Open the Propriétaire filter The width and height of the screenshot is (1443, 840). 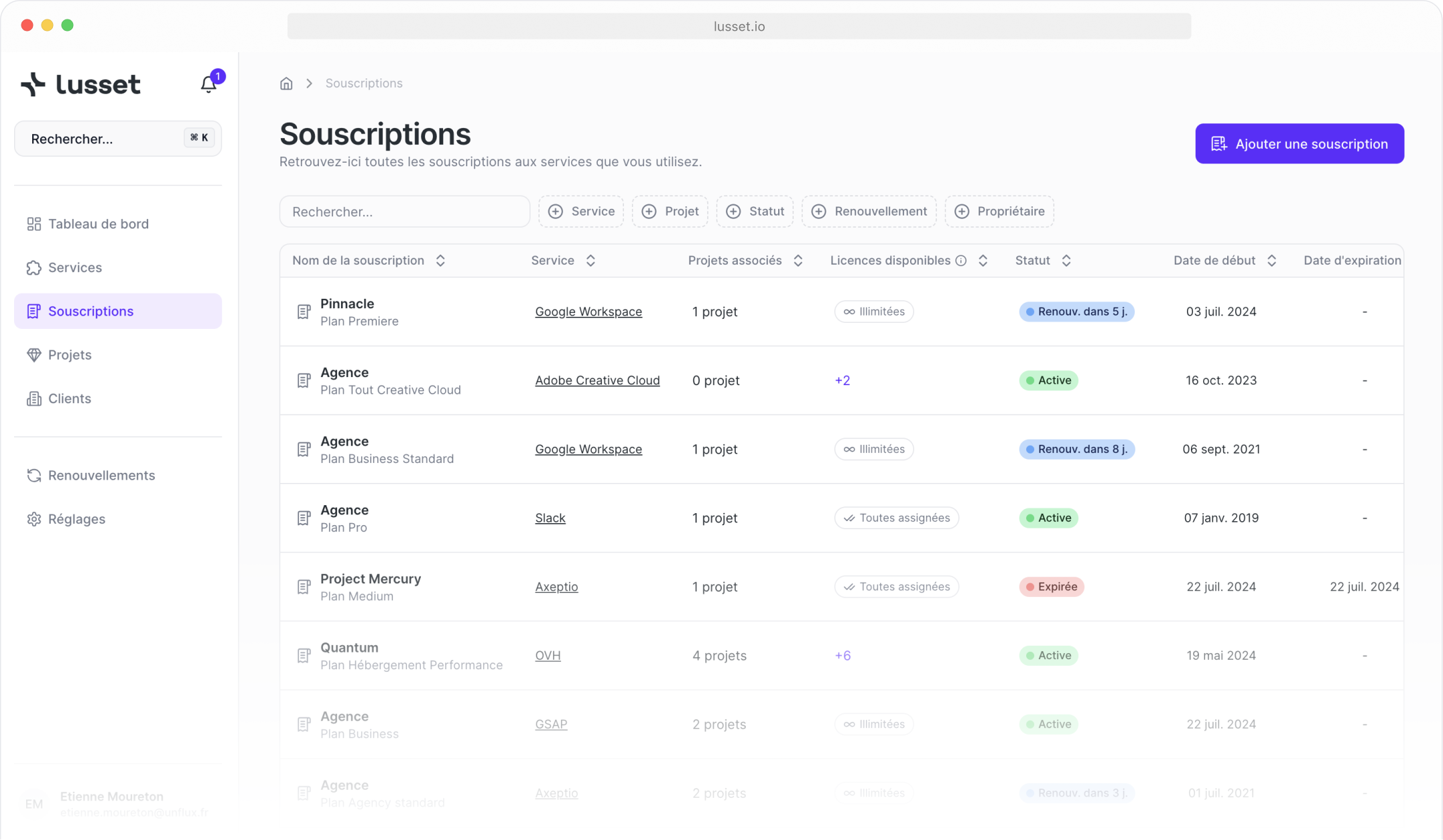(999, 212)
